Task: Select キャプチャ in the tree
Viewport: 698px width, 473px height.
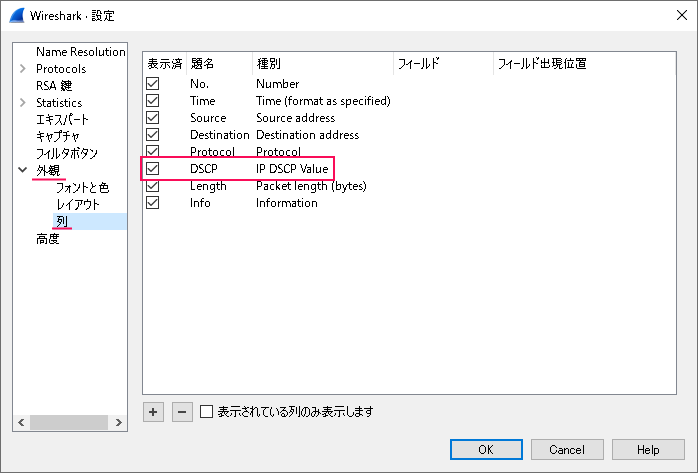Action: click(x=57, y=137)
